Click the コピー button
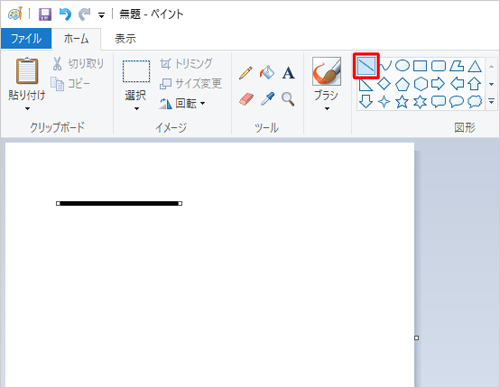 coord(70,84)
